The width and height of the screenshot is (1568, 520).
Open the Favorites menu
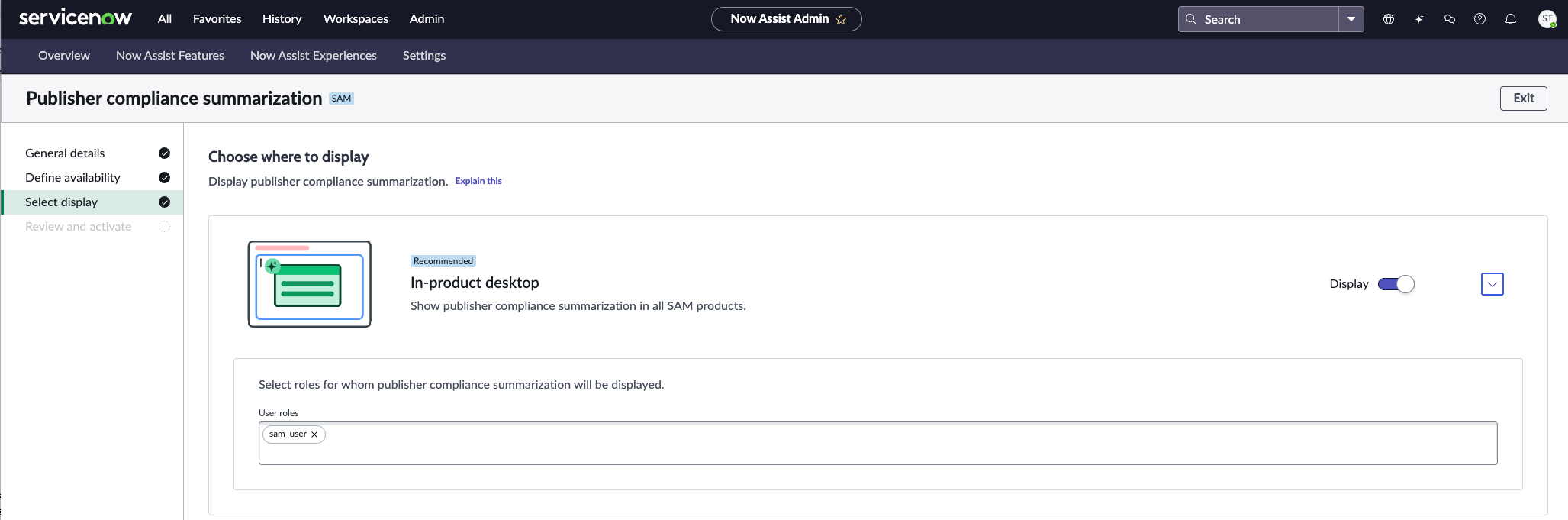[x=217, y=19]
